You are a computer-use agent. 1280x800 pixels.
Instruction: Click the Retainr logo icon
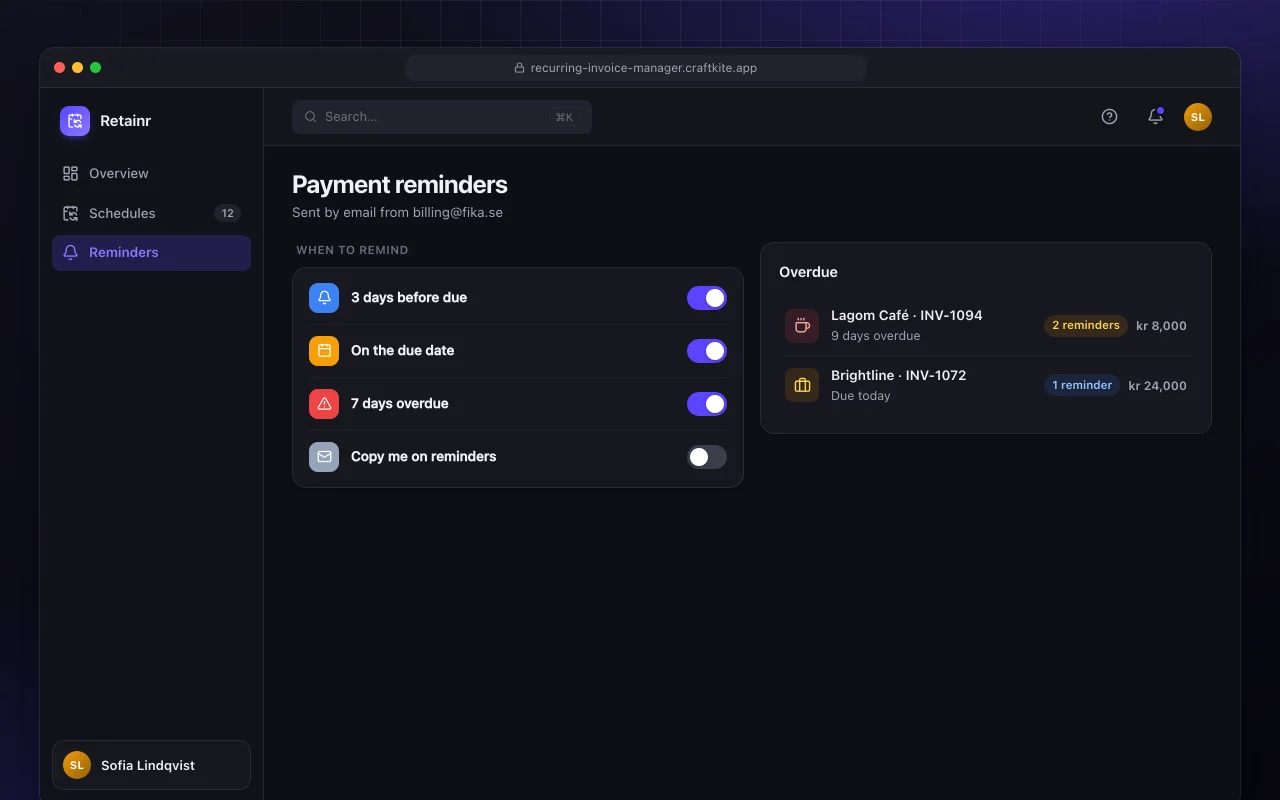(x=75, y=121)
